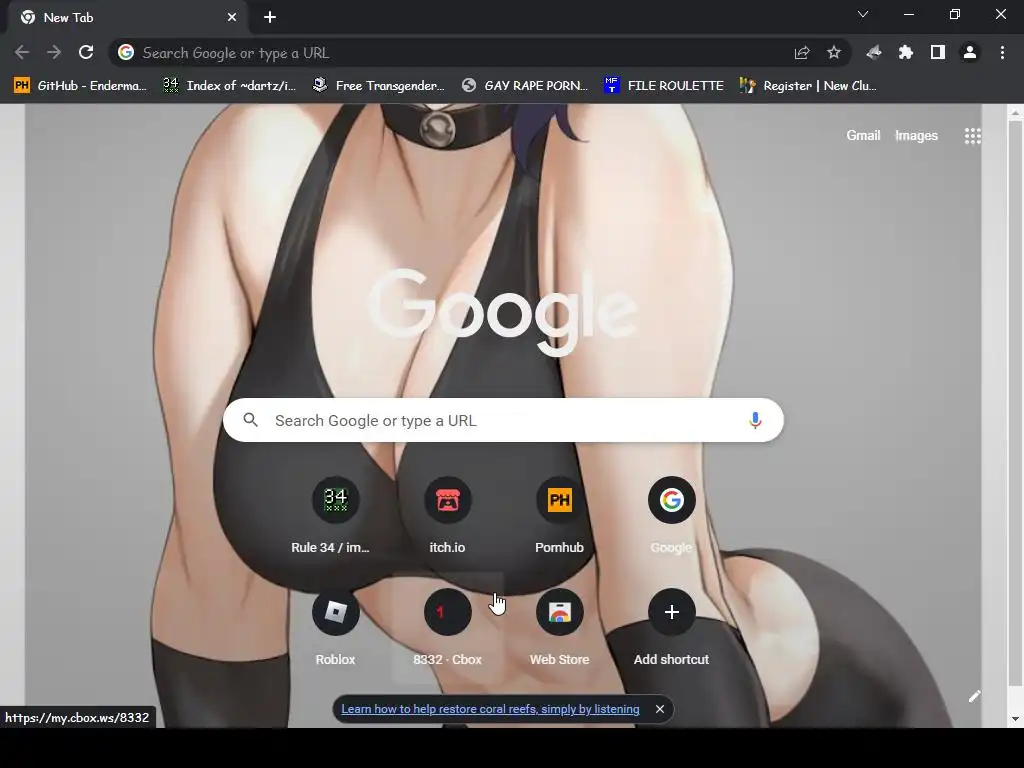1024x768 pixels.
Task: Click the scrollbar up arrow
Action: pos(1015,112)
